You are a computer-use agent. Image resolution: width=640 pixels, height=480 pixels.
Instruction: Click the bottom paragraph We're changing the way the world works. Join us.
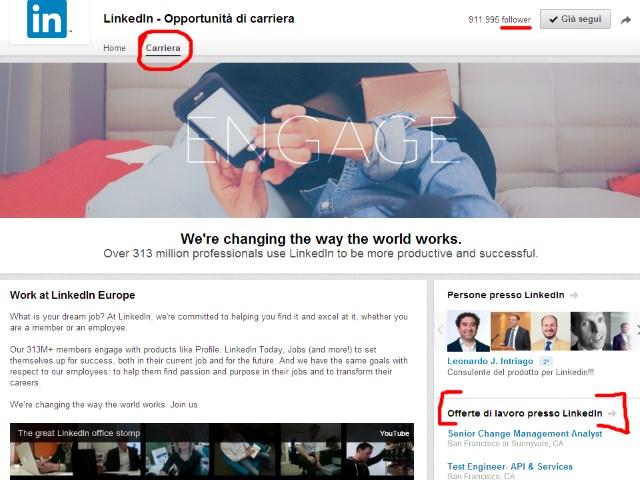(104, 404)
